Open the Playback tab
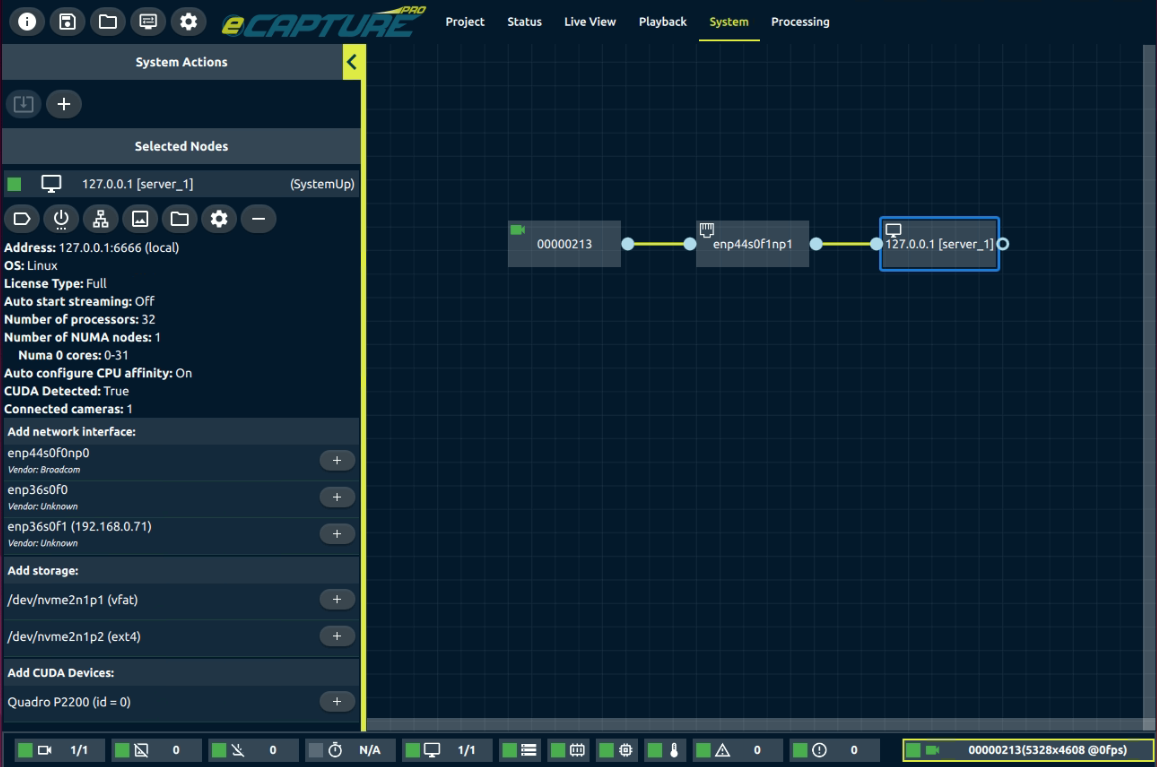This screenshot has width=1157, height=767. 662,21
